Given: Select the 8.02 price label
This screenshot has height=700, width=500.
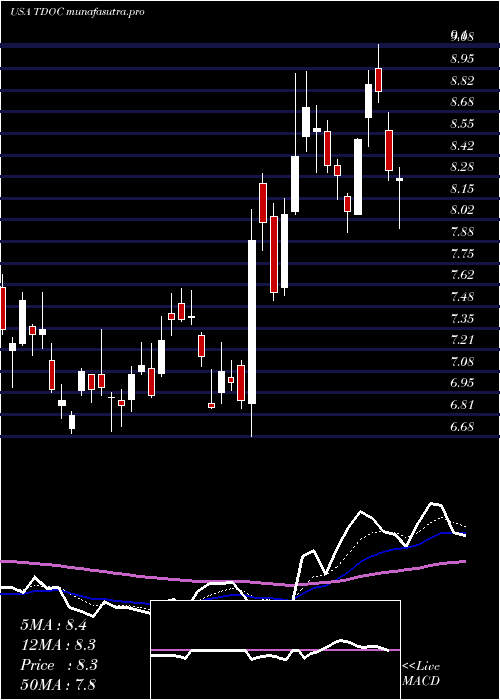Looking at the screenshot, I should click(x=462, y=210).
